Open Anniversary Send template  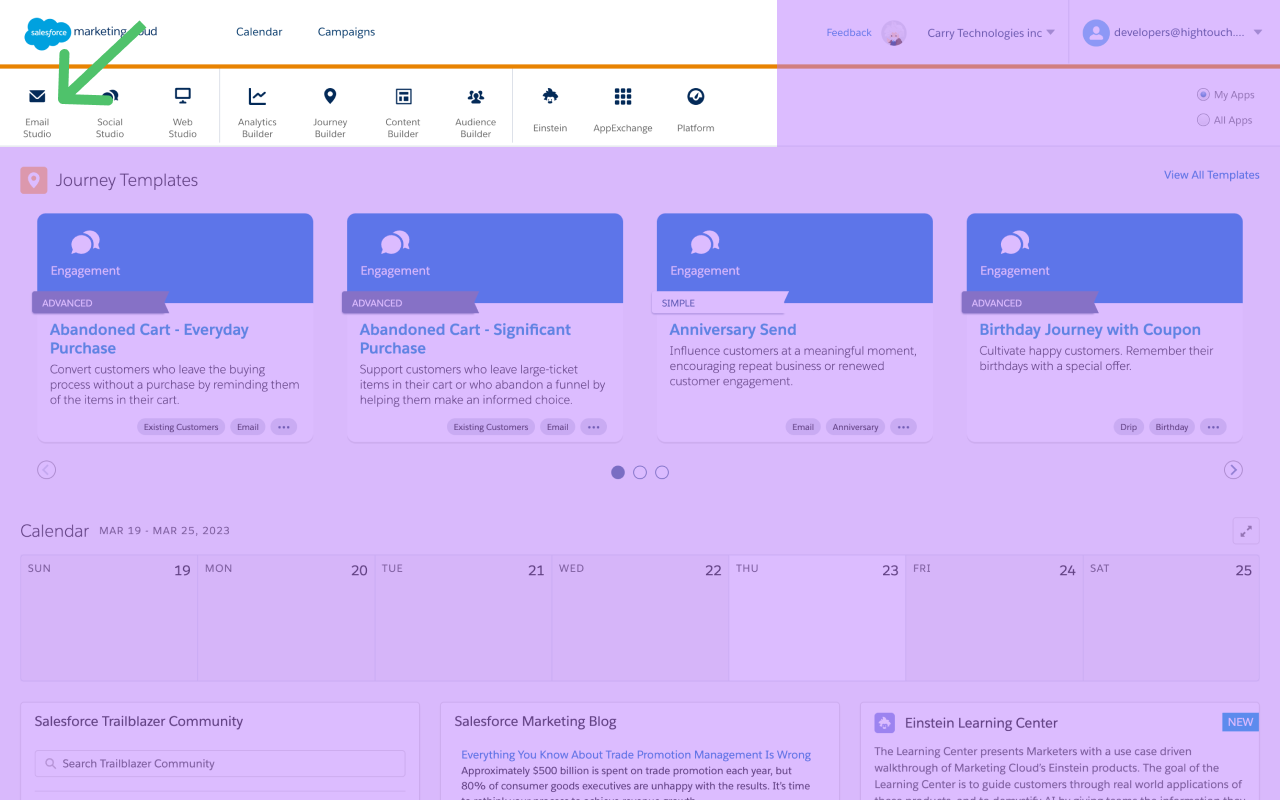733,330
